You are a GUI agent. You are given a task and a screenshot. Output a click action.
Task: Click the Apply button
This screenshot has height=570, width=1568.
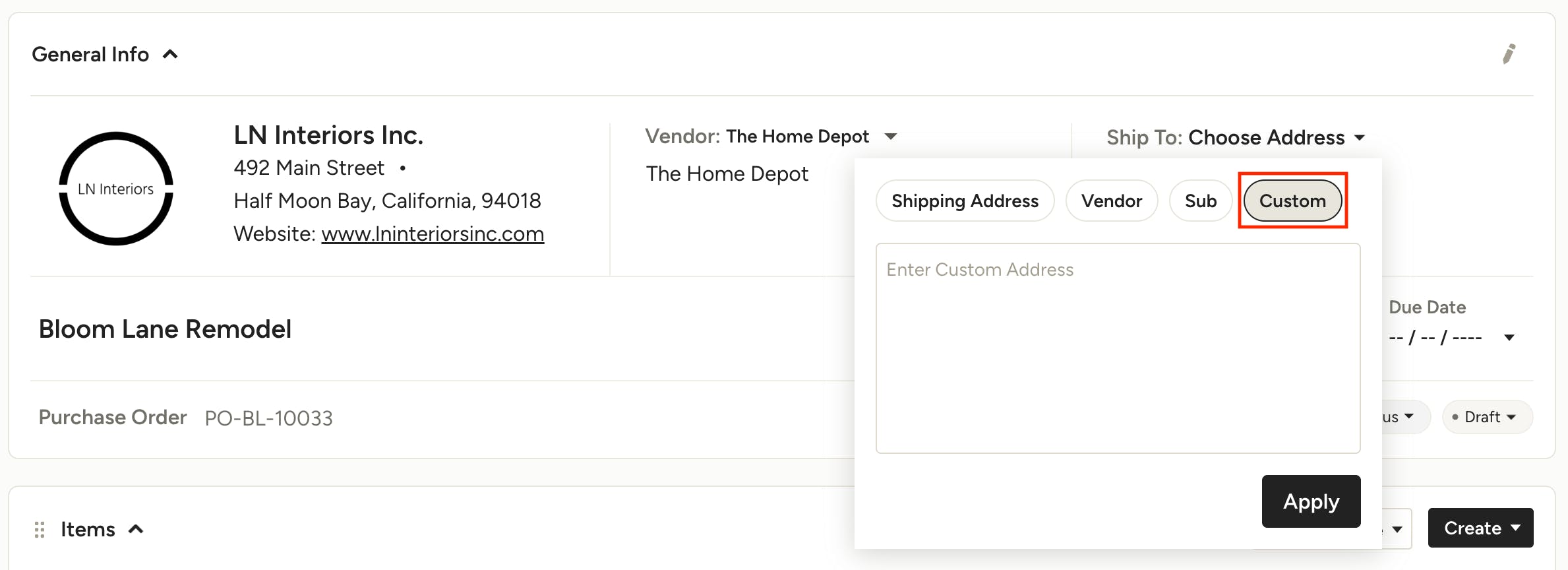pos(1311,501)
